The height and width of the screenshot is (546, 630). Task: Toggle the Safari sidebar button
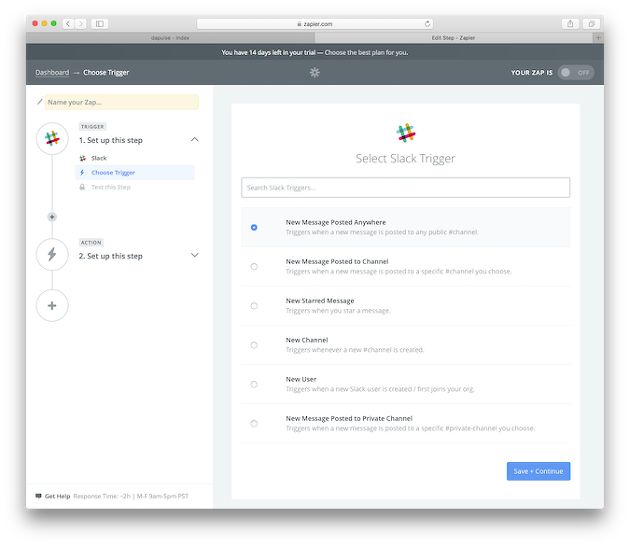[100, 24]
